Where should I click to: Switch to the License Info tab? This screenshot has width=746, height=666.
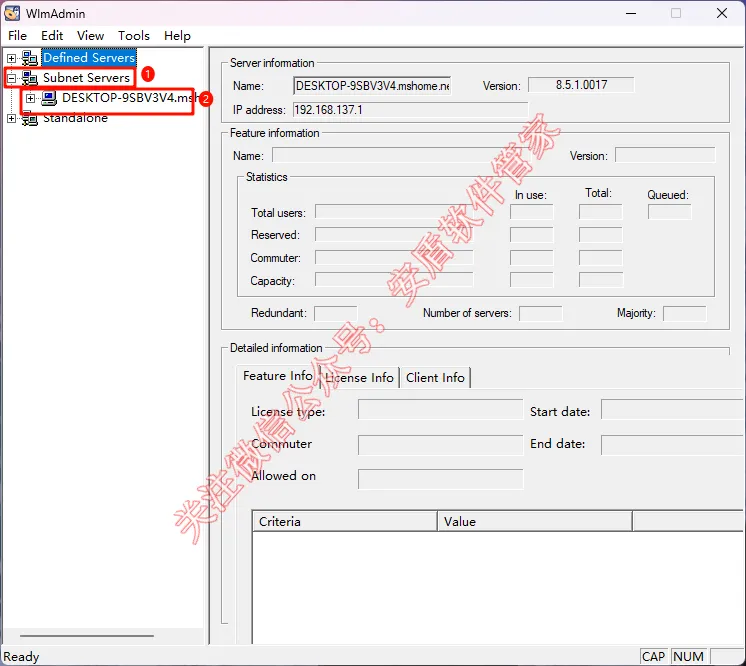(x=359, y=378)
